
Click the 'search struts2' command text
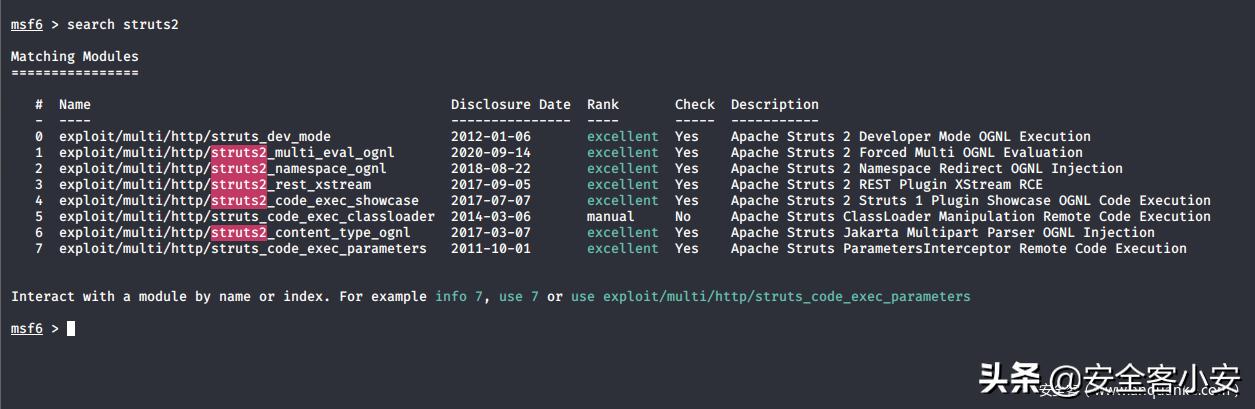point(122,24)
